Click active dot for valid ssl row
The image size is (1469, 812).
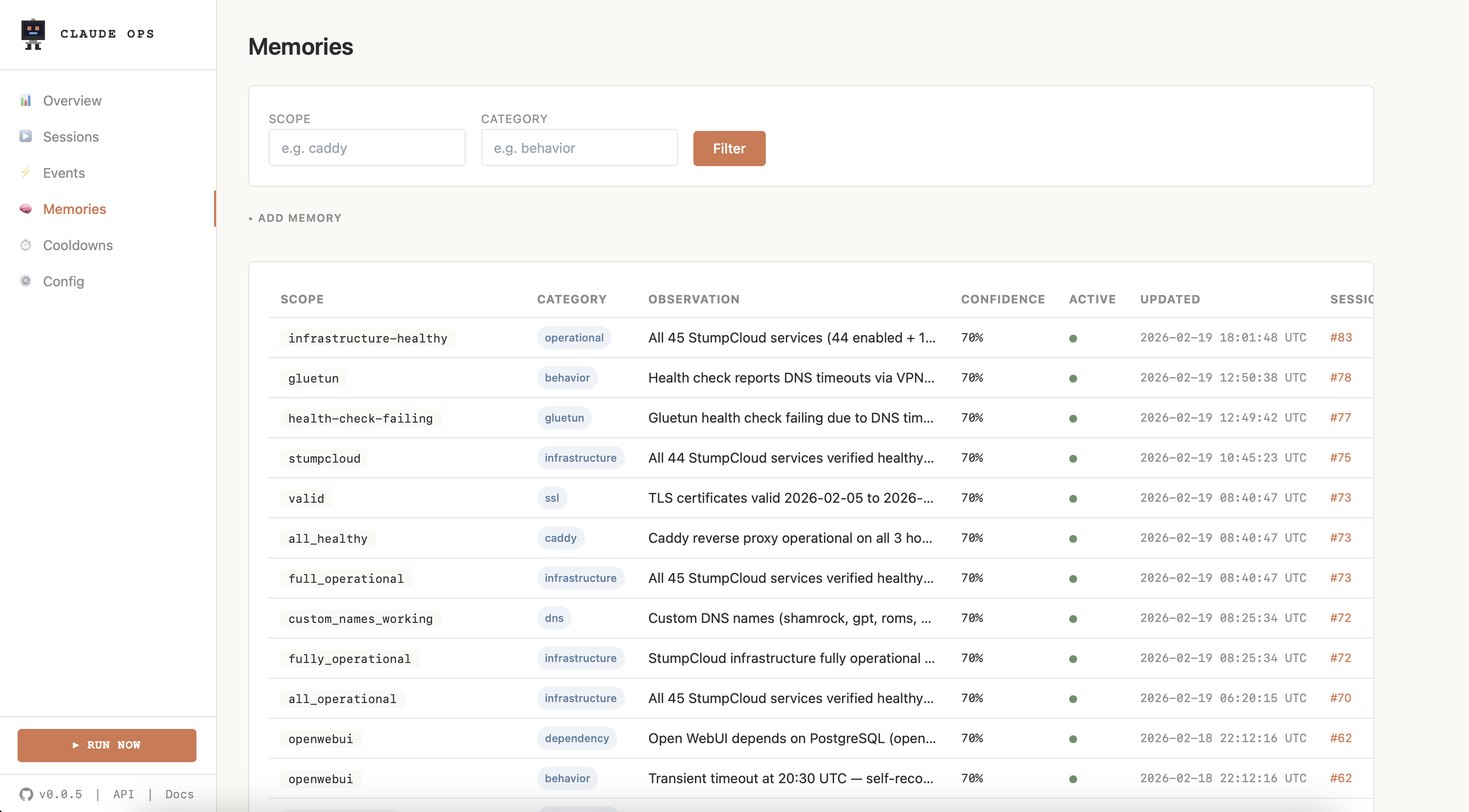click(1073, 498)
